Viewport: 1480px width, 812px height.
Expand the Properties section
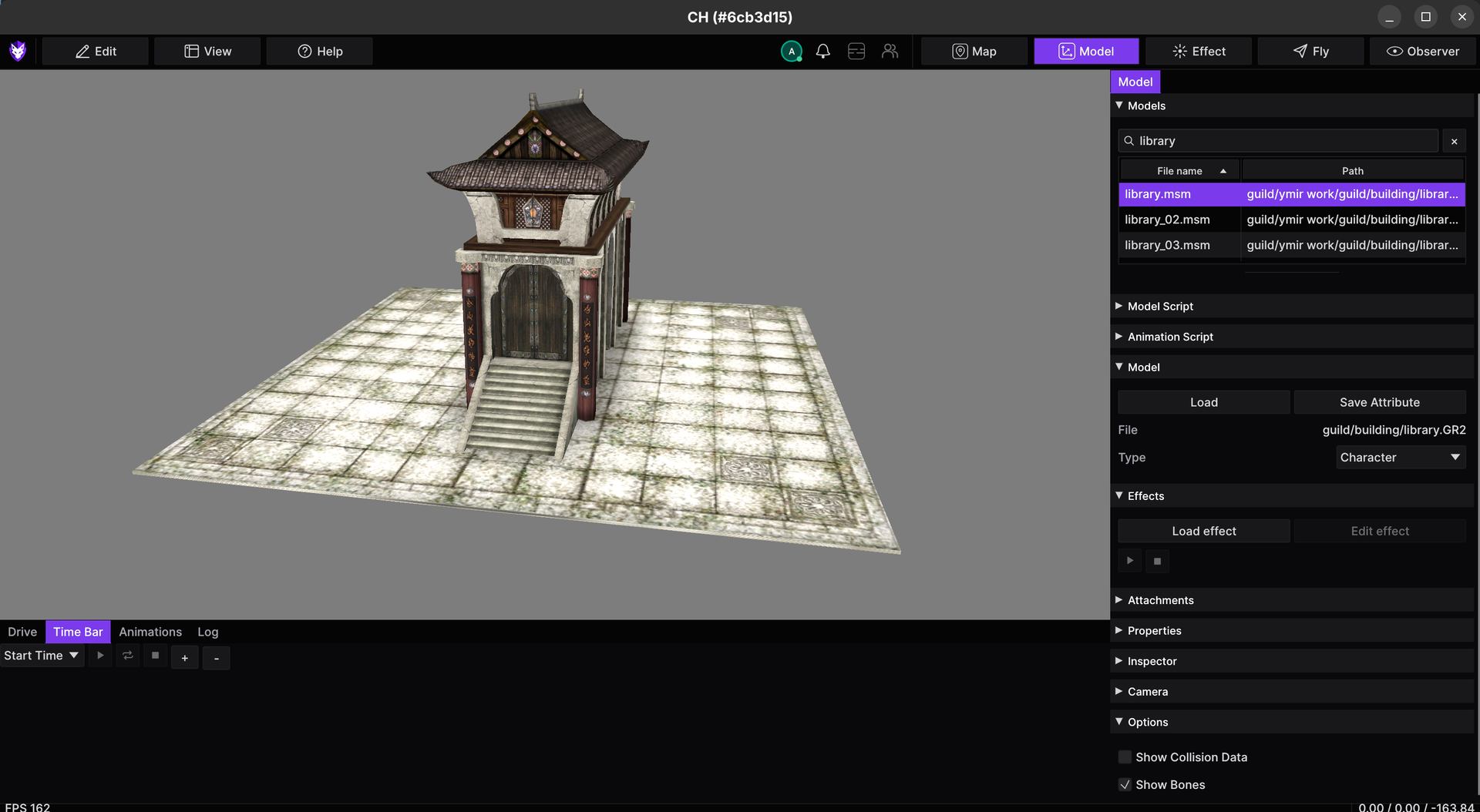tap(1292, 631)
